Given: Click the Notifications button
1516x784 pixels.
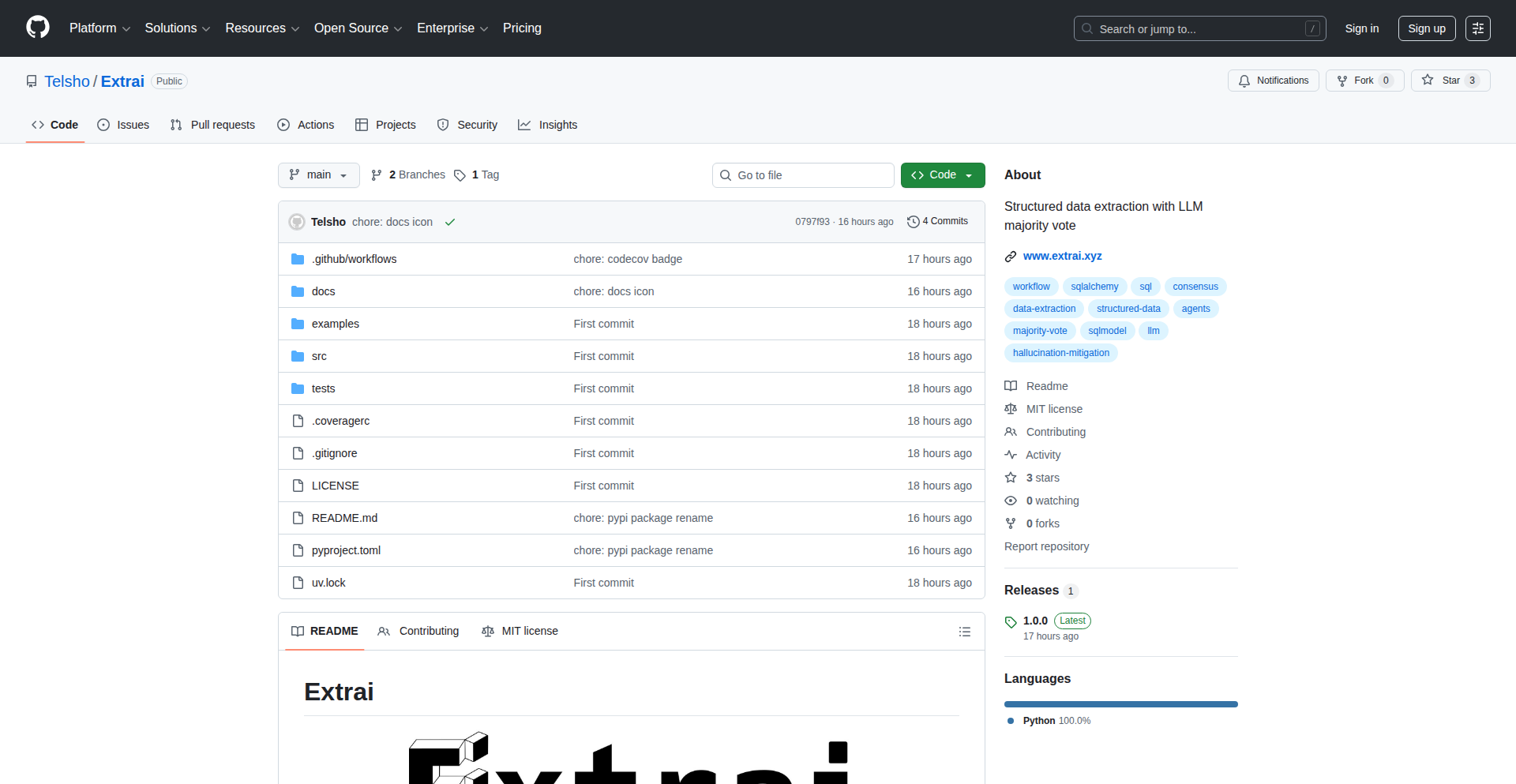Looking at the screenshot, I should tap(1274, 81).
